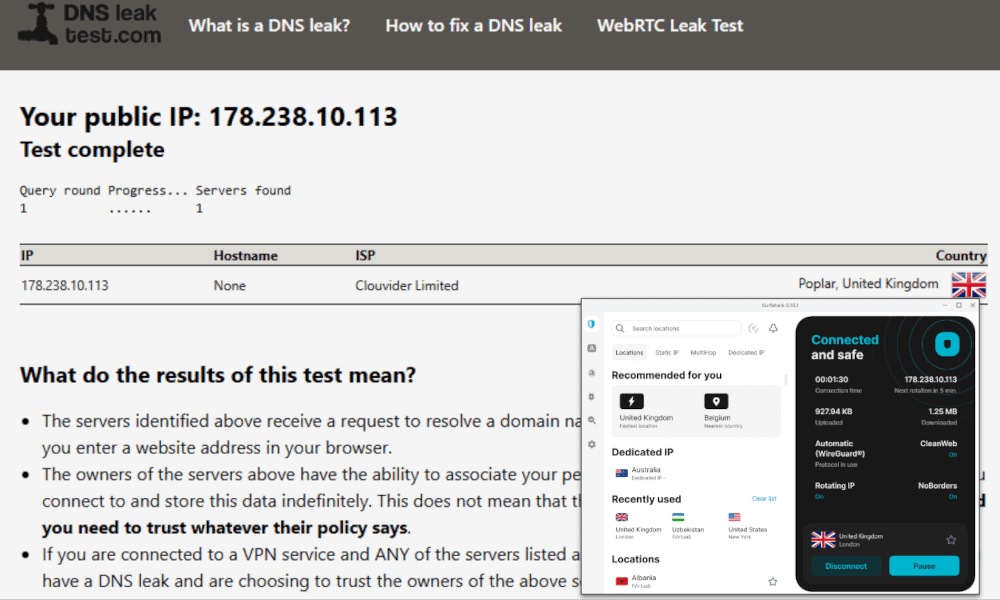Open the What is a DNS leak? page

point(269,26)
